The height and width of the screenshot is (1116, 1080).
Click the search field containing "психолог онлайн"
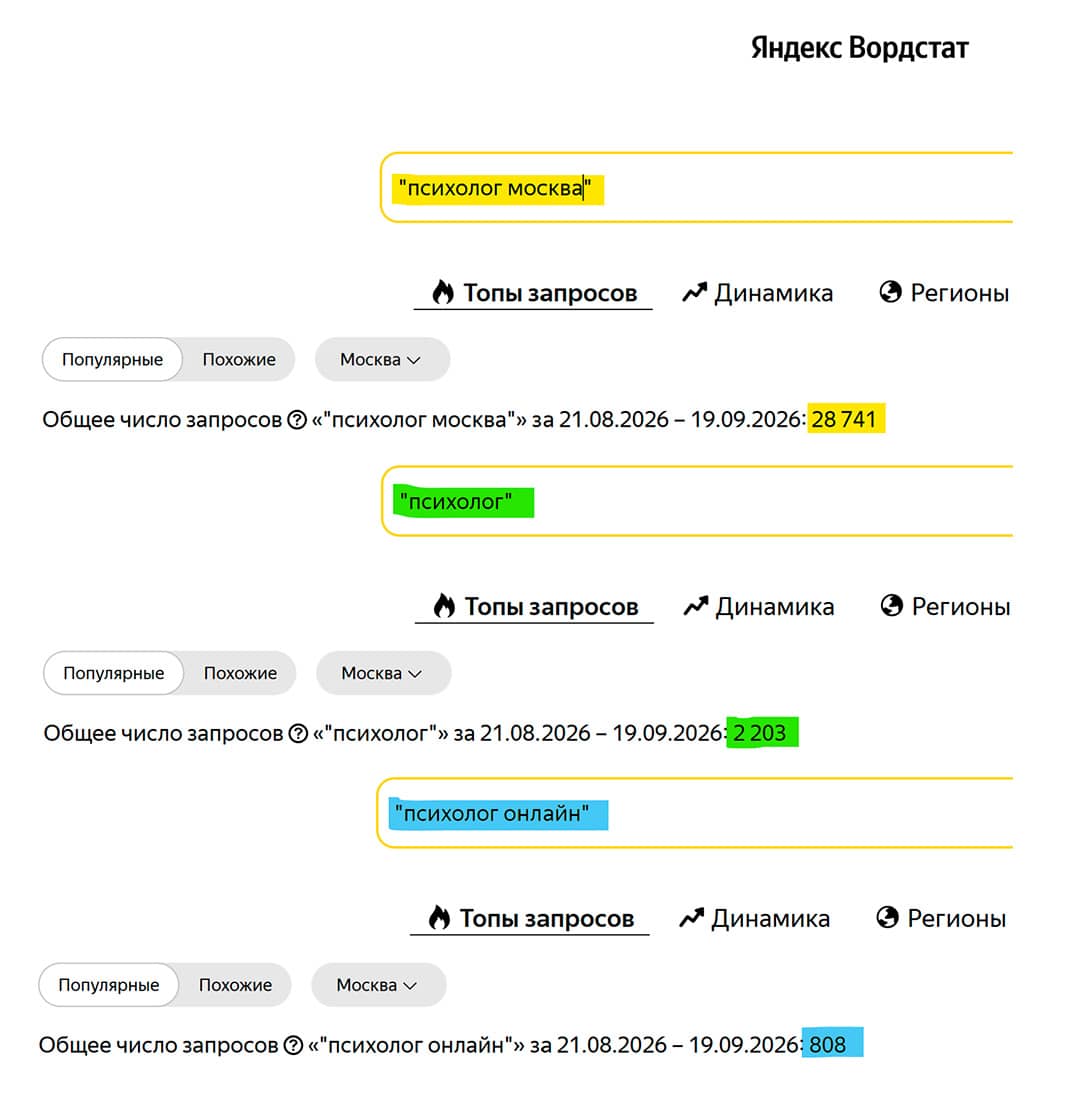point(695,813)
